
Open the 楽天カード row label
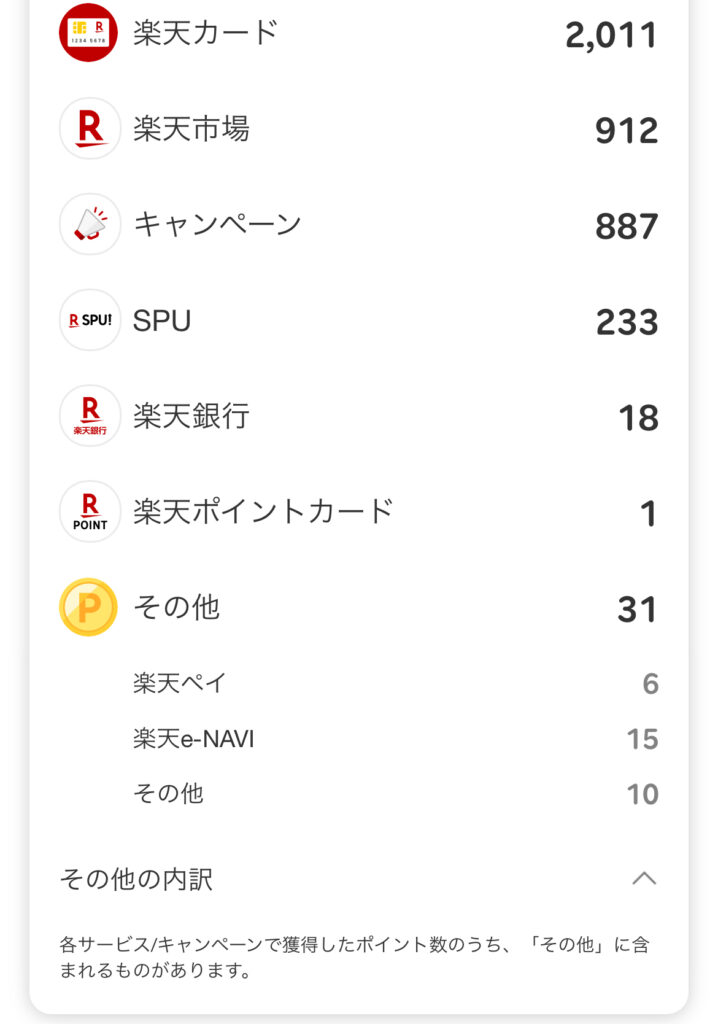(x=205, y=33)
